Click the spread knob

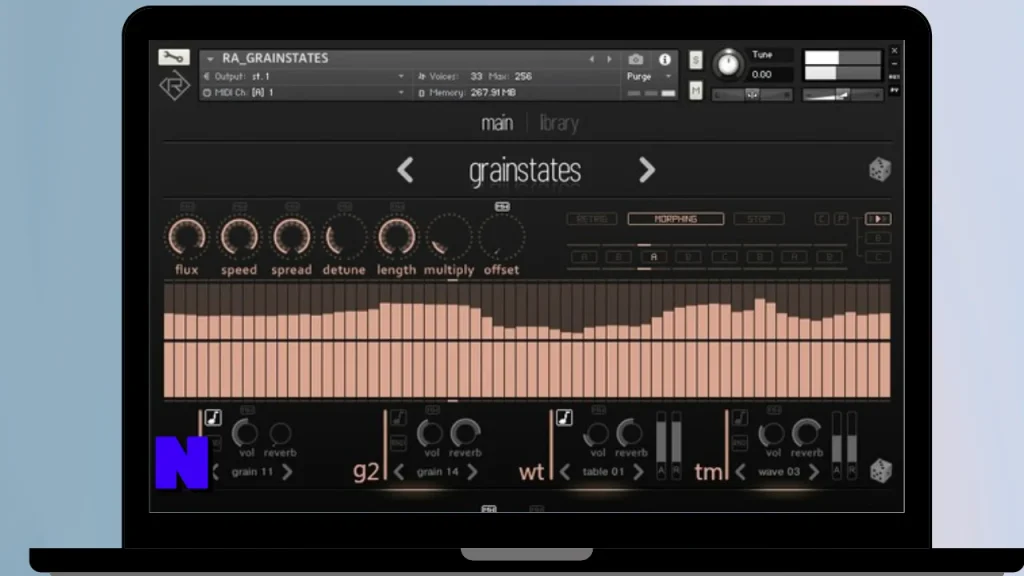(x=291, y=237)
